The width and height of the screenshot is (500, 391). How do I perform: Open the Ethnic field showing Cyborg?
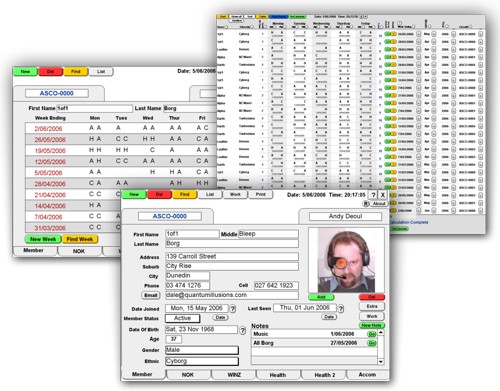click(202, 361)
